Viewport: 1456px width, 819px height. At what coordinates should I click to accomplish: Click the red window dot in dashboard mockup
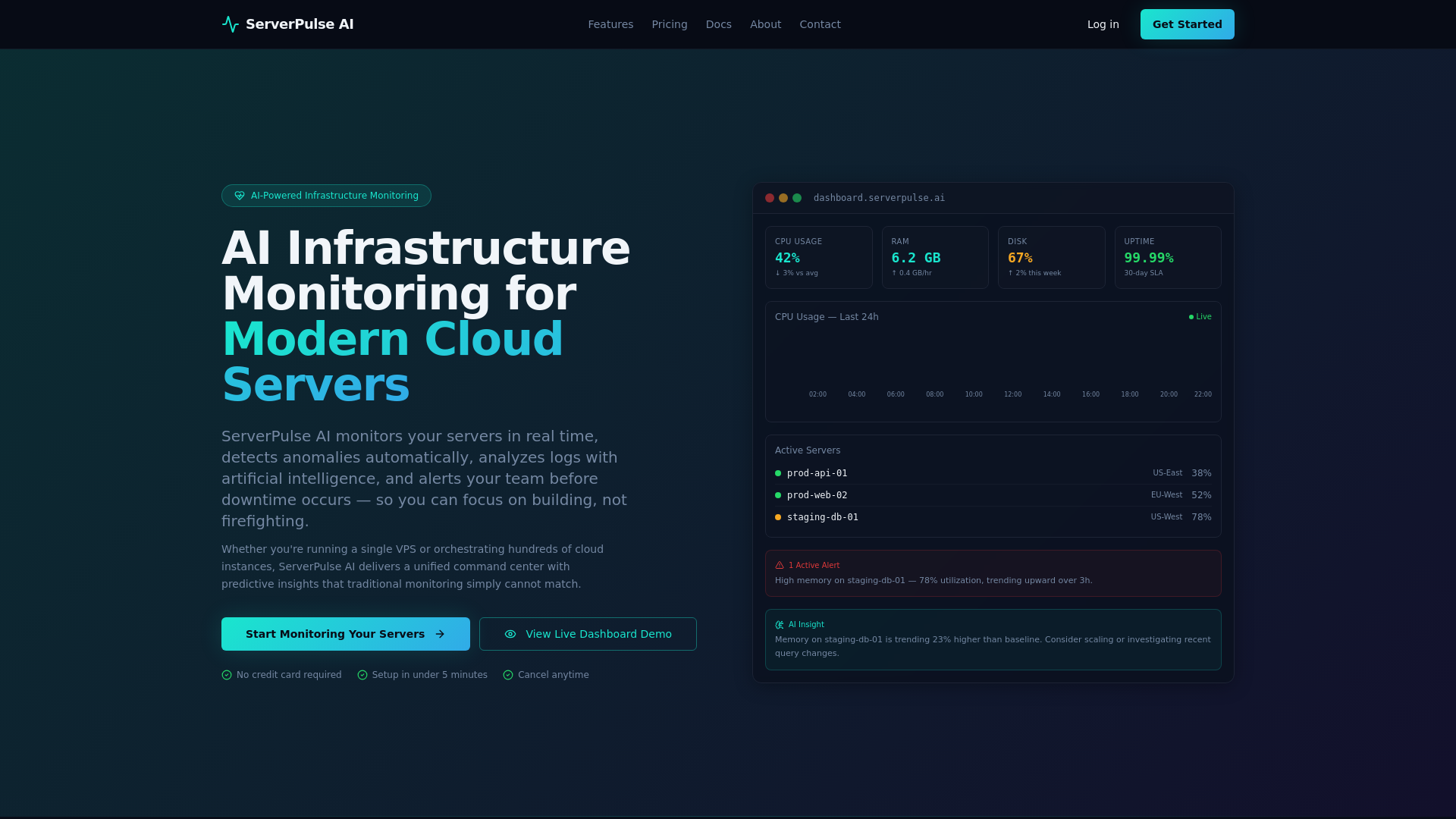[x=770, y=198]
